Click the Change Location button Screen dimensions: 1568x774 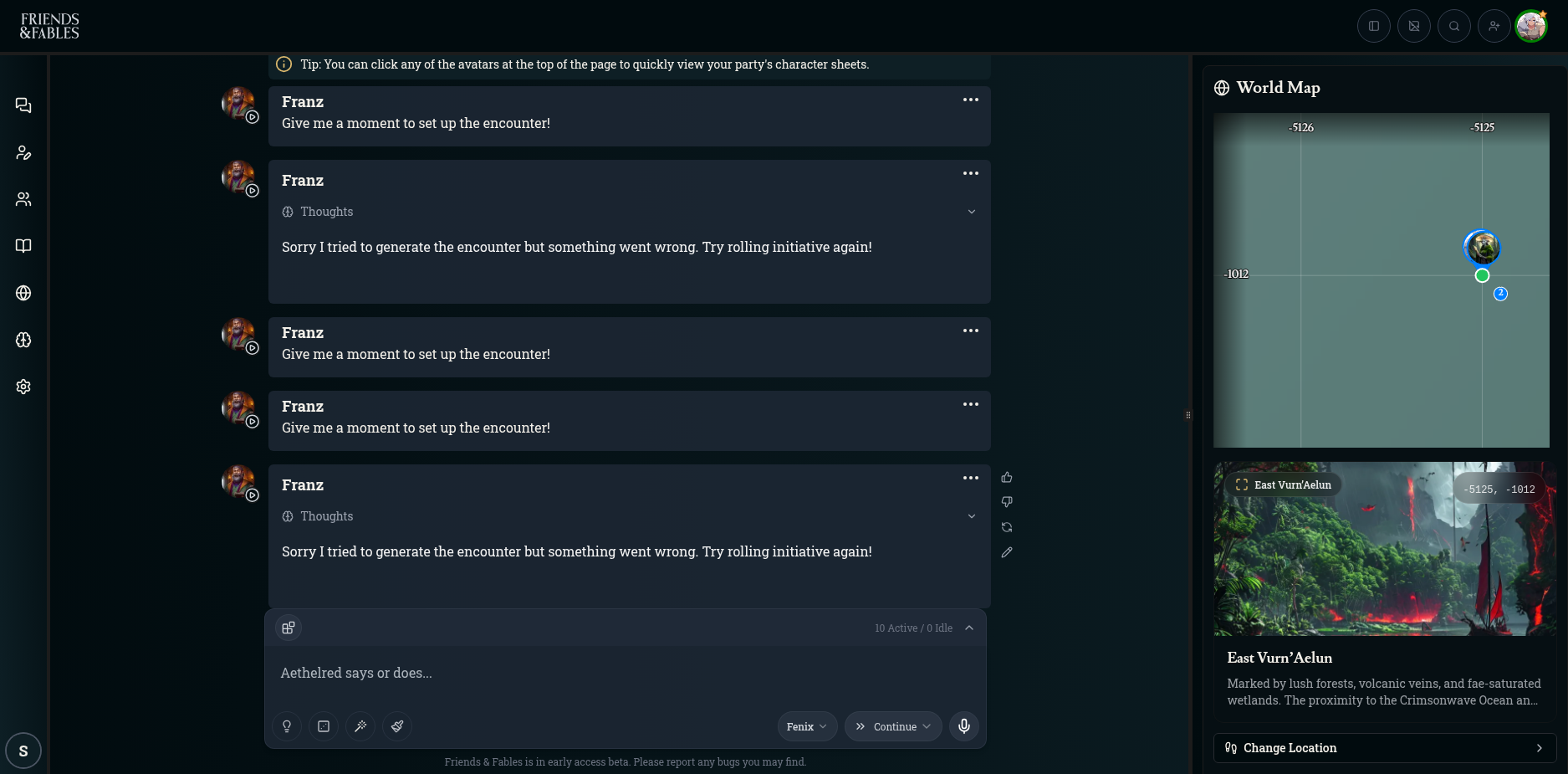point(1385,748)
